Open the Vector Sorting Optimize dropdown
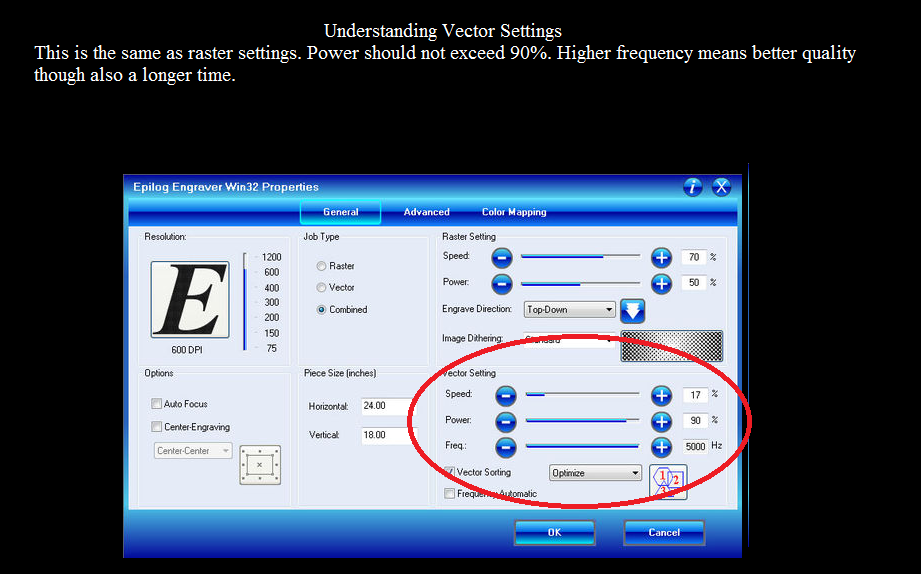 (x=595, y=473)
